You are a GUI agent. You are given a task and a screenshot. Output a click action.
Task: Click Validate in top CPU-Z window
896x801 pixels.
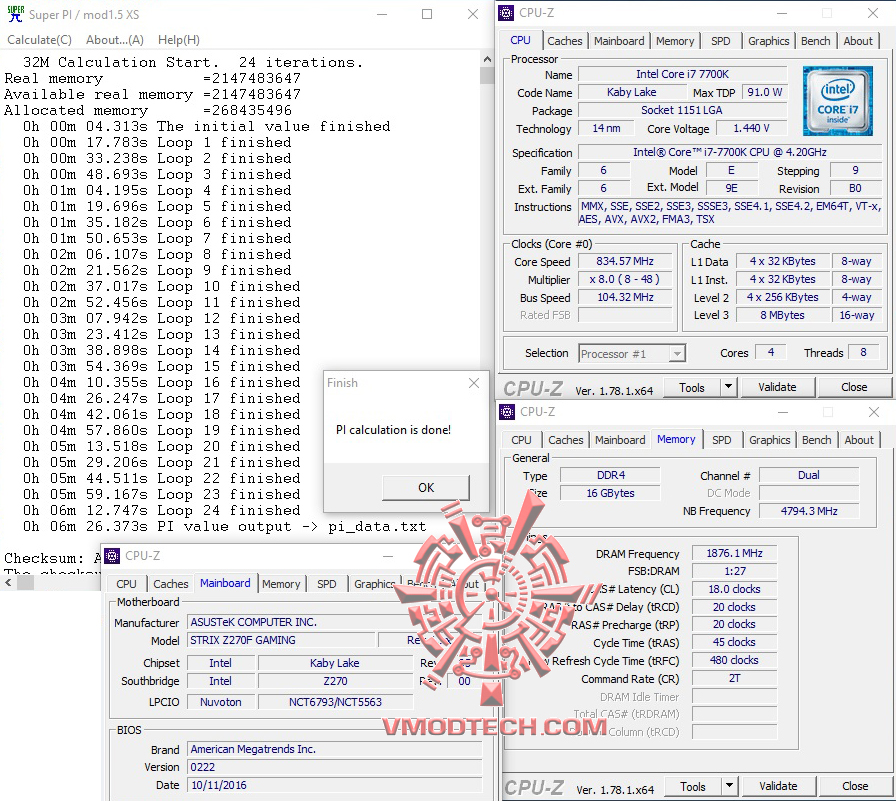click(777, 387)
